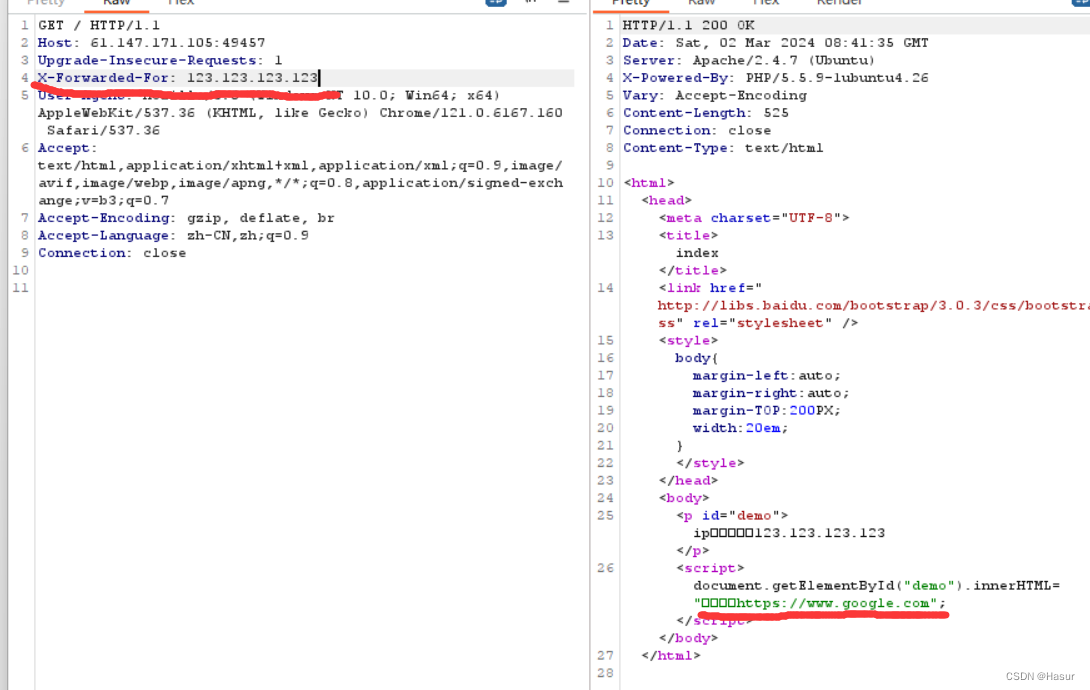
Task: Click the 'Content-Type: text/html' response header
Action: pyautogui.click(x=723, y=147)
